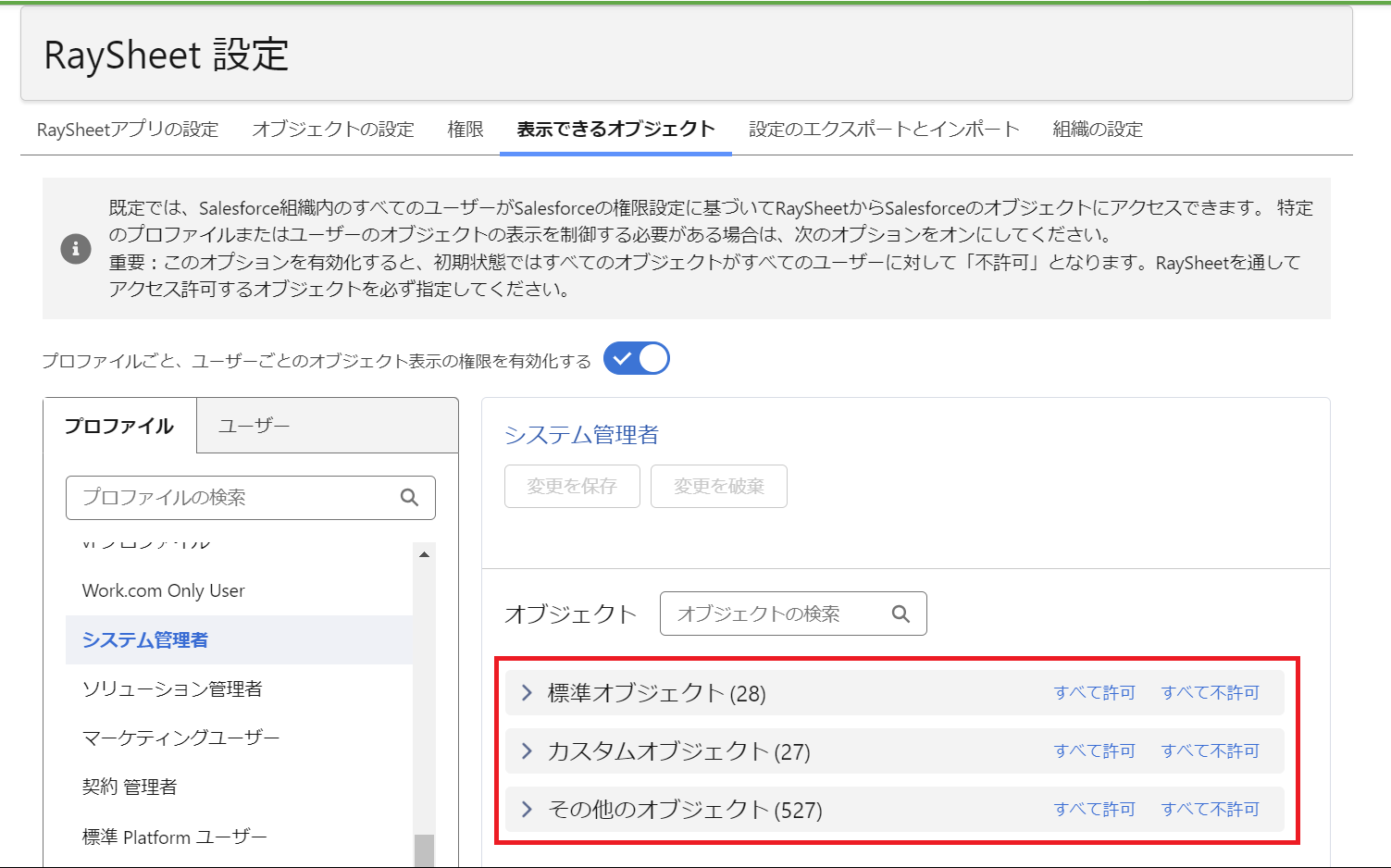
Task: Select Work.com Only User profile
Action: [x=239, y=590]
